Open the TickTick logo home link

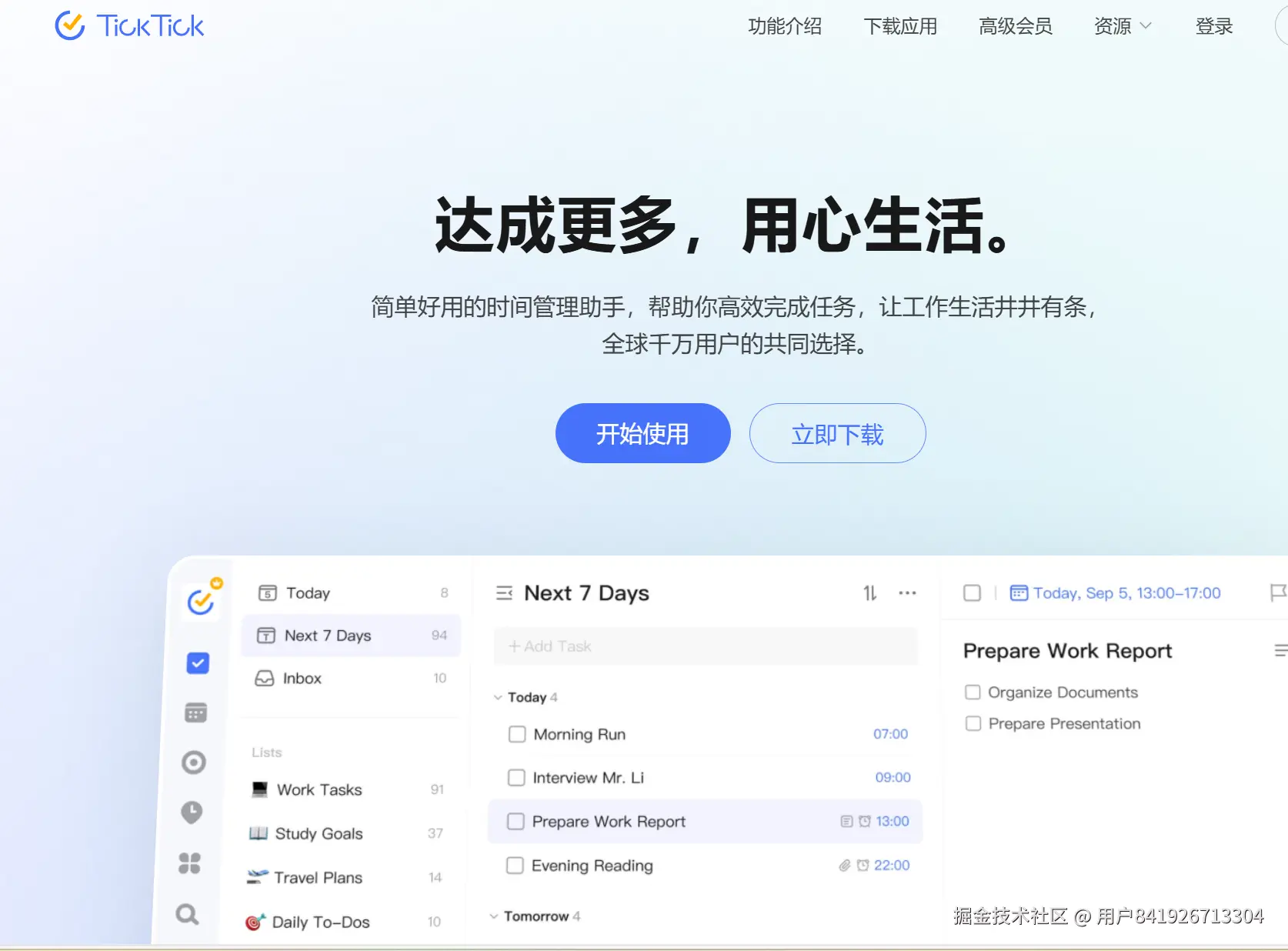pyautogui.click(x=129, y=26)
